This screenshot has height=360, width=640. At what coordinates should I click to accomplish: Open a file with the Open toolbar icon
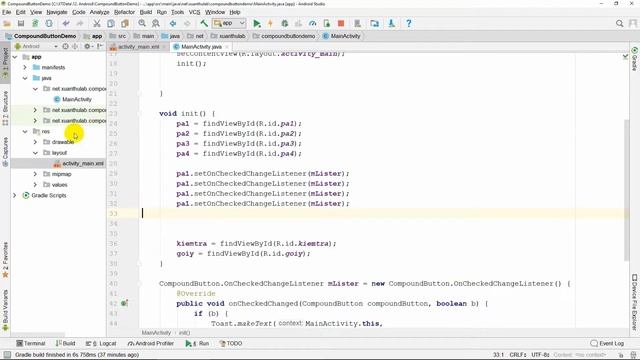coord(7,23)
